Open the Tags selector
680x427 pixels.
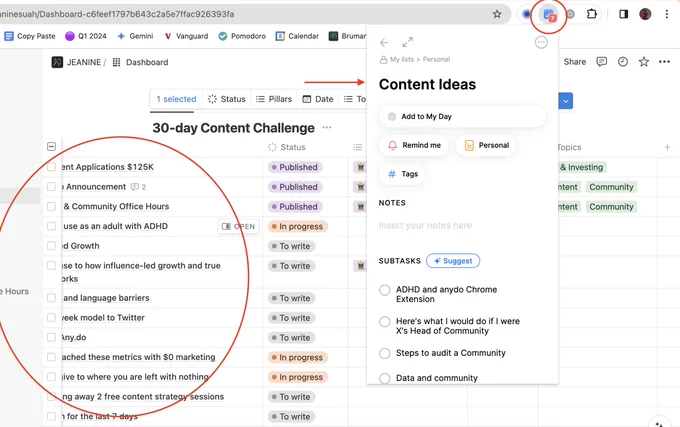tap(402, 174)
